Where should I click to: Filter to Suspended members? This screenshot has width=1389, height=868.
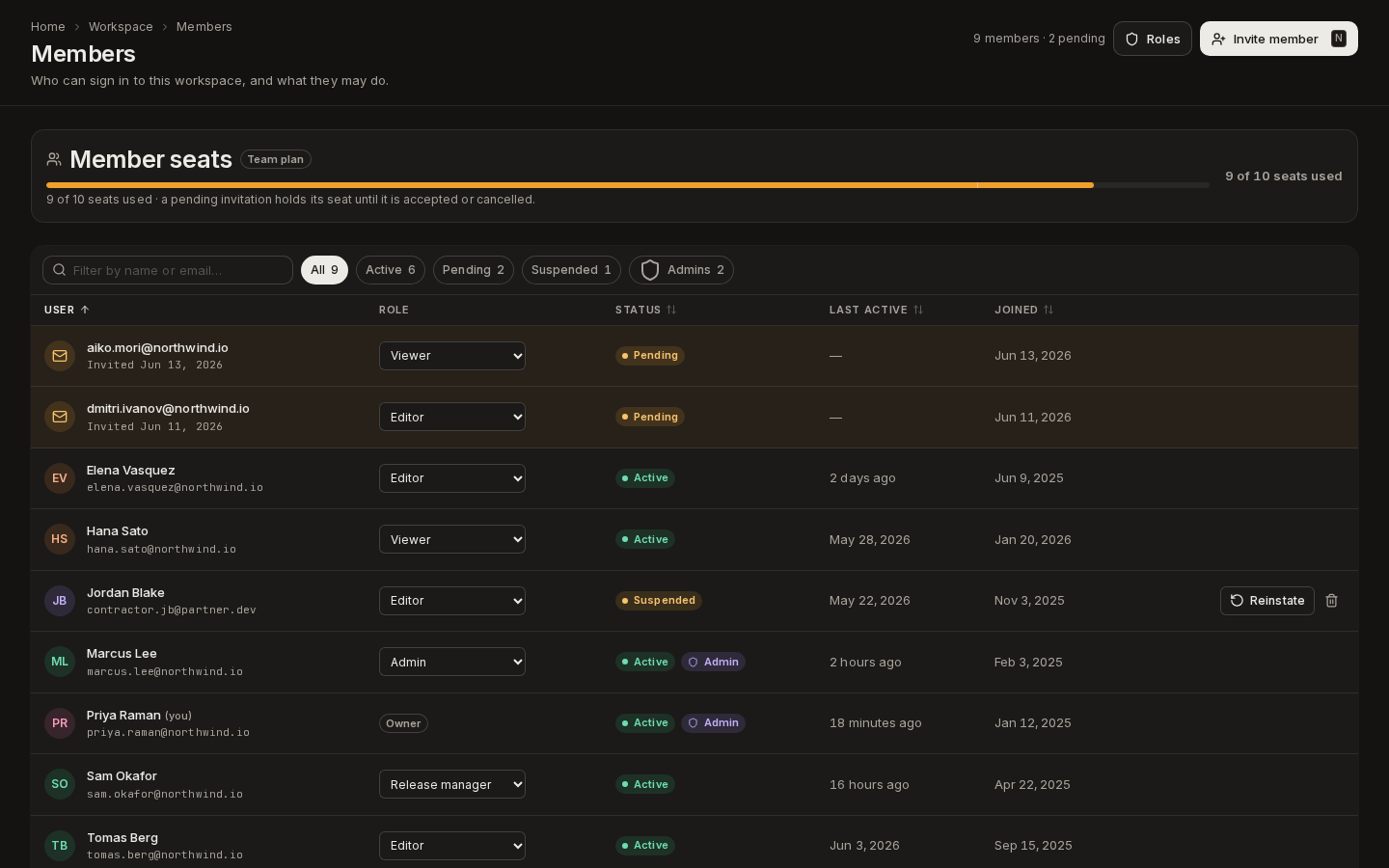pos(571,270)
